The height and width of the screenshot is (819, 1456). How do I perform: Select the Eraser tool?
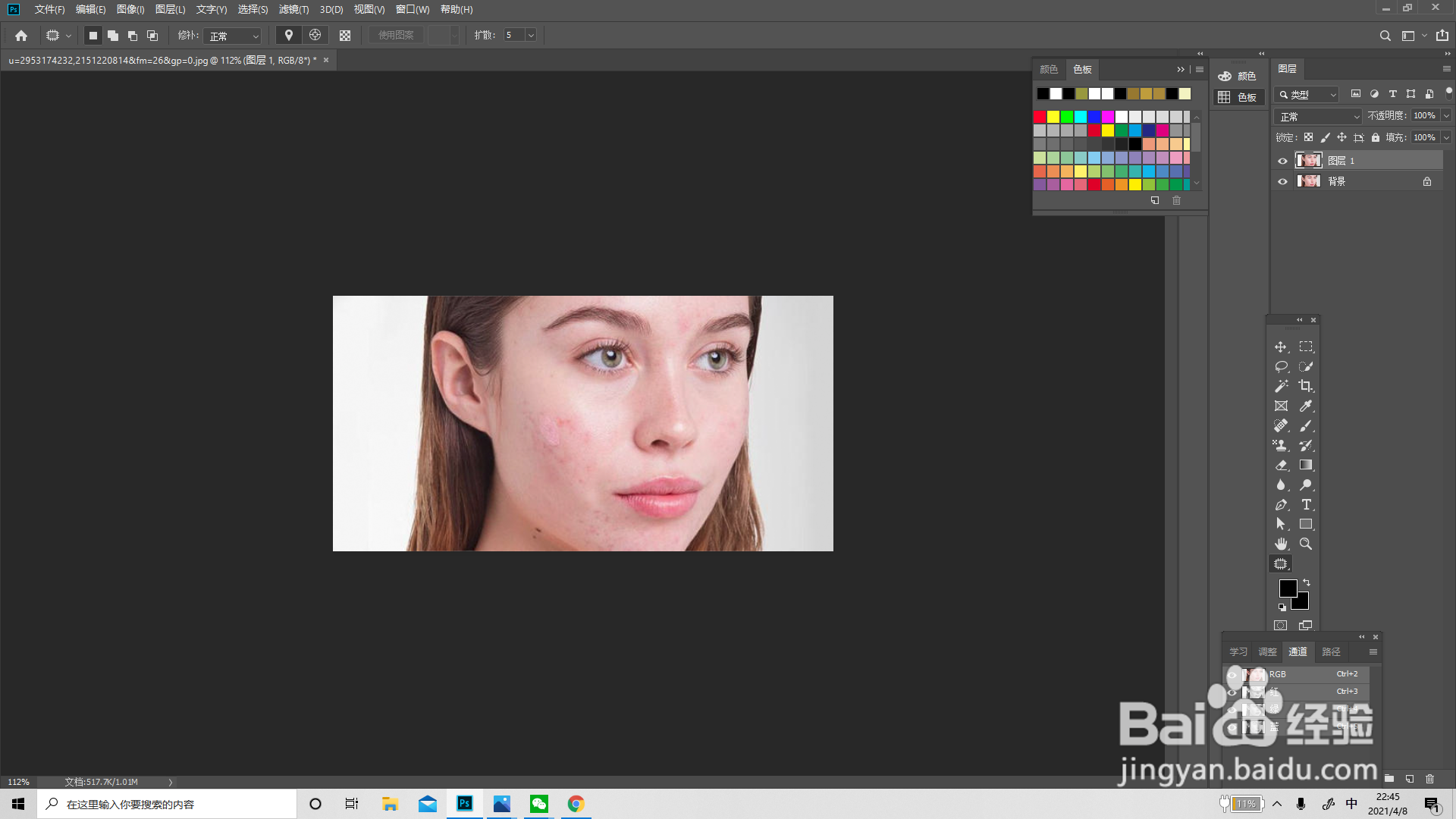pyautogui.click(x=1281, y=465)
